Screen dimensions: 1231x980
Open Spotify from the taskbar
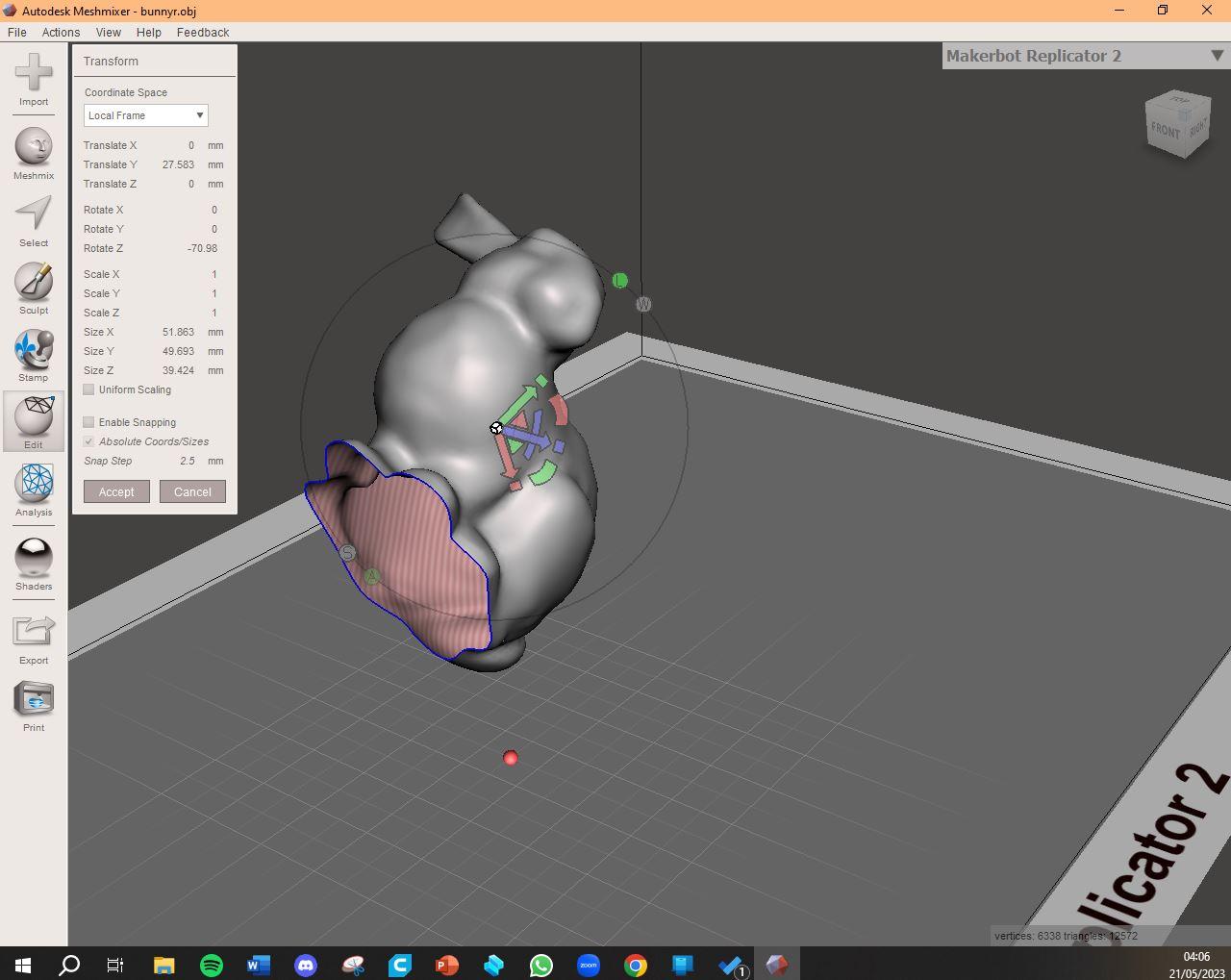click(212, 965)
